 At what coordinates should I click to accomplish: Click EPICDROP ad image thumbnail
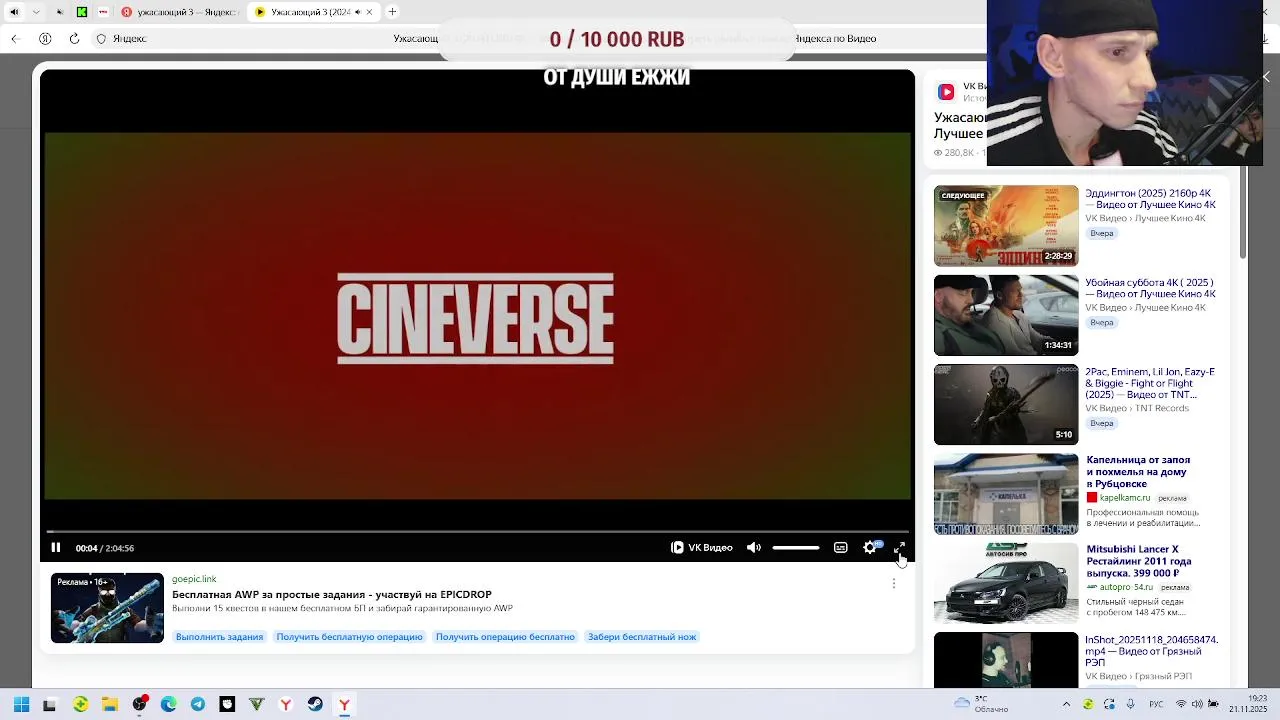(x=107, y=608)
